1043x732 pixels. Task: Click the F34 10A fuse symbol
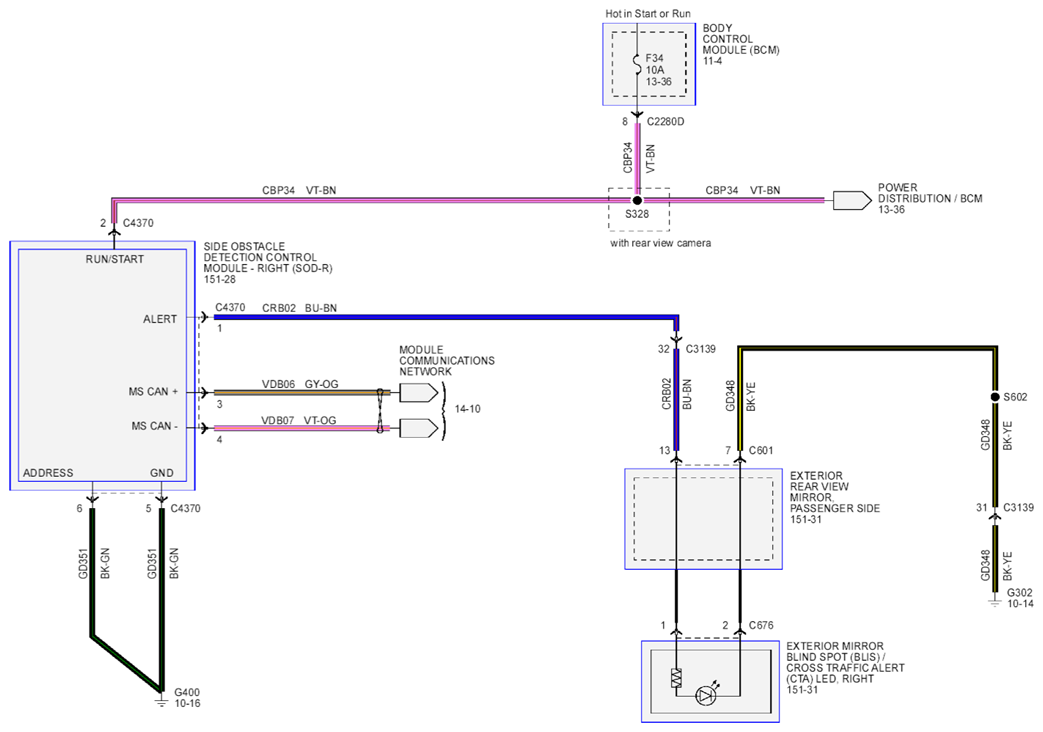click(x=637, y=65)
